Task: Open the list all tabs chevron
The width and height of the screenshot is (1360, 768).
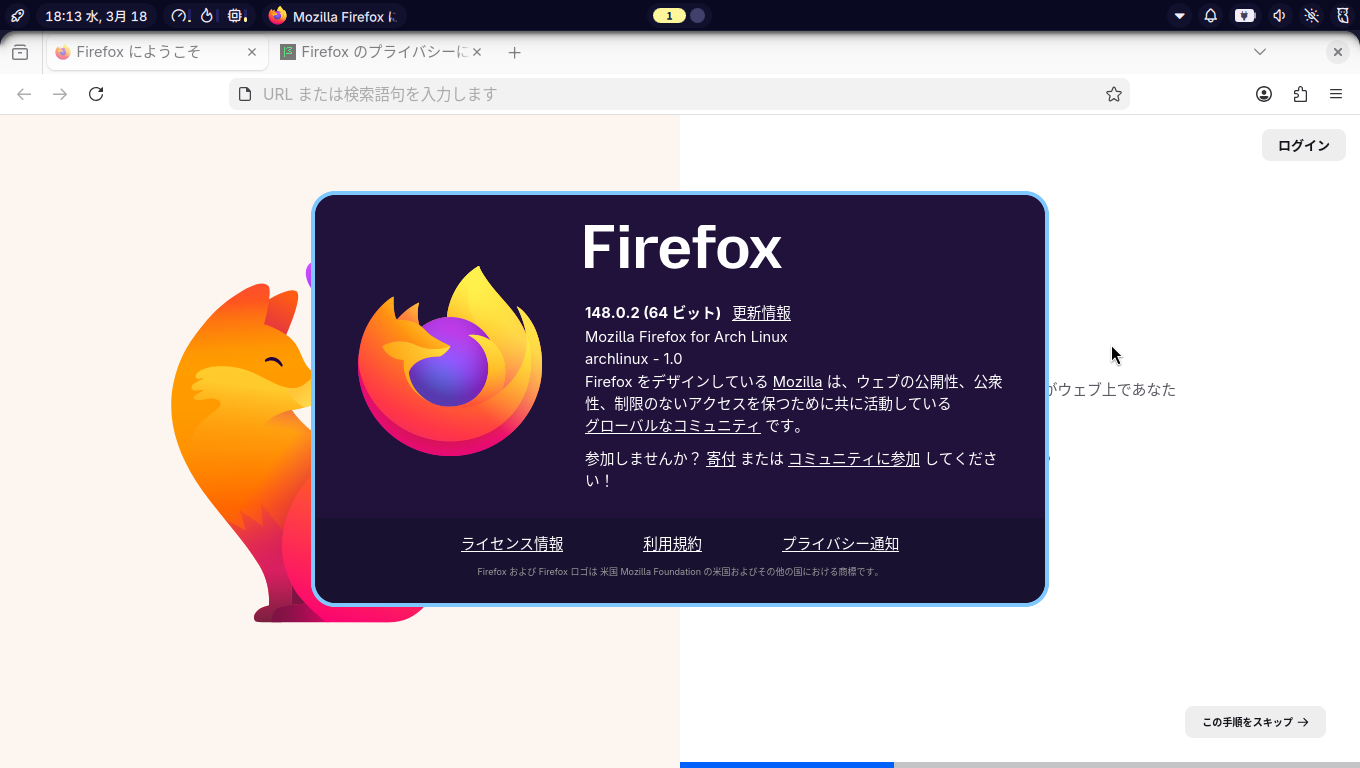Action: (x=1260, y=52)
